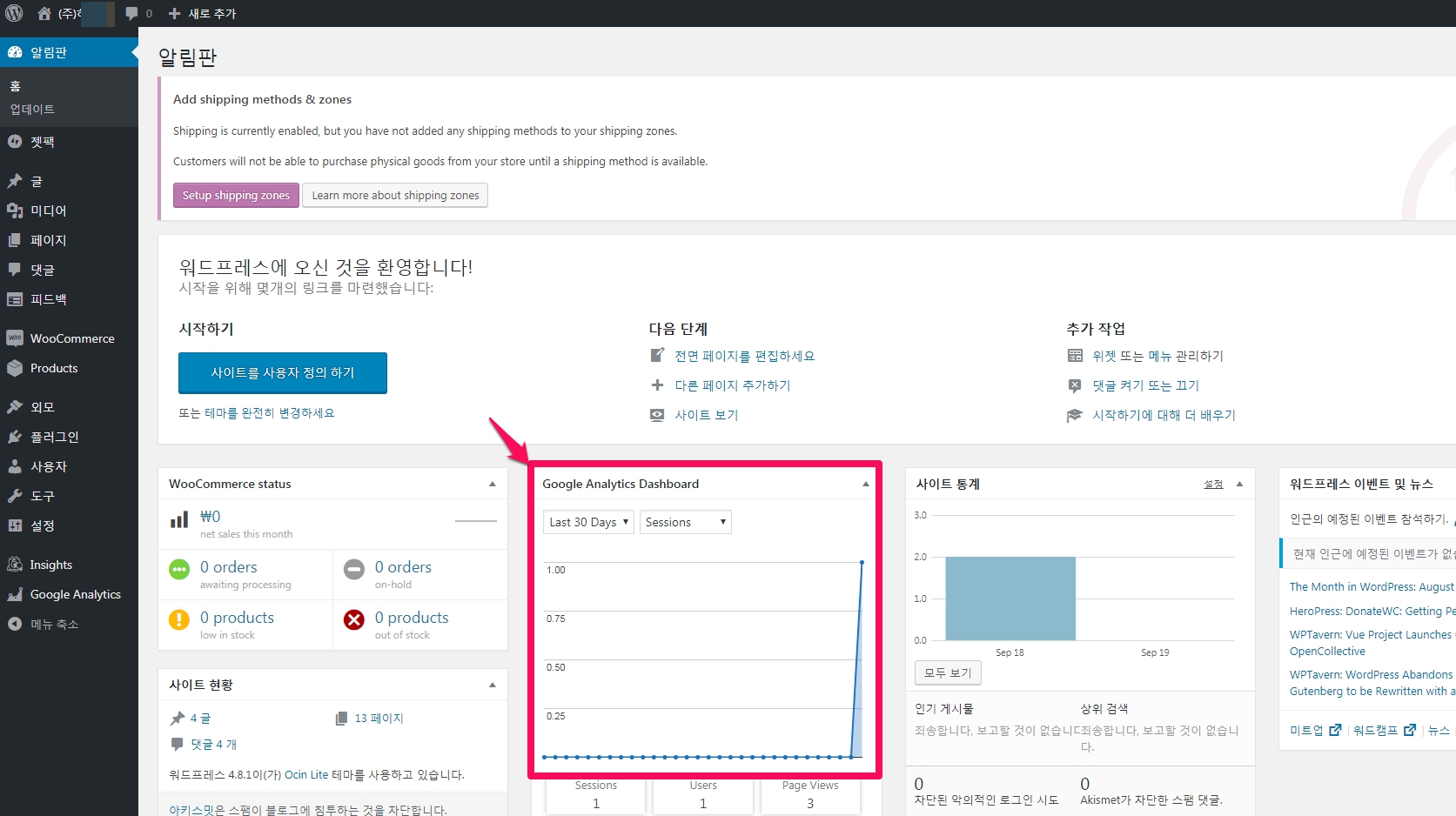Image resolution: width=1456 pixels, height=816 pixels.
Task: Click the yellow low in stock icon
Action: (x=179, y=620)
